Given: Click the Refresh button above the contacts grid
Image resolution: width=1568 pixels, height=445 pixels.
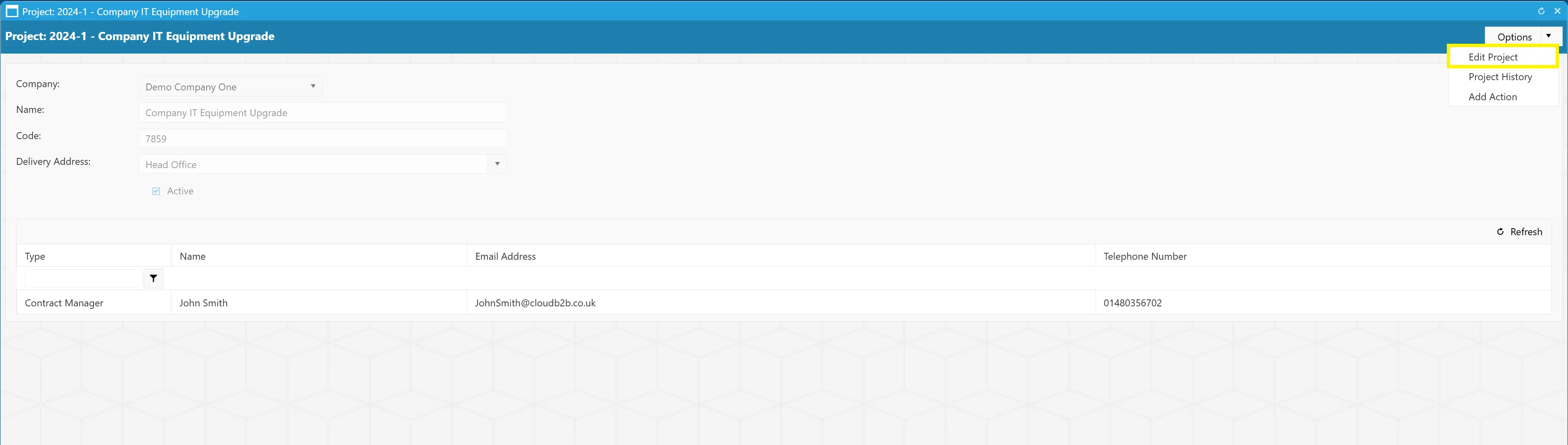Looking at the screenshot, I should click(1519, 231).
